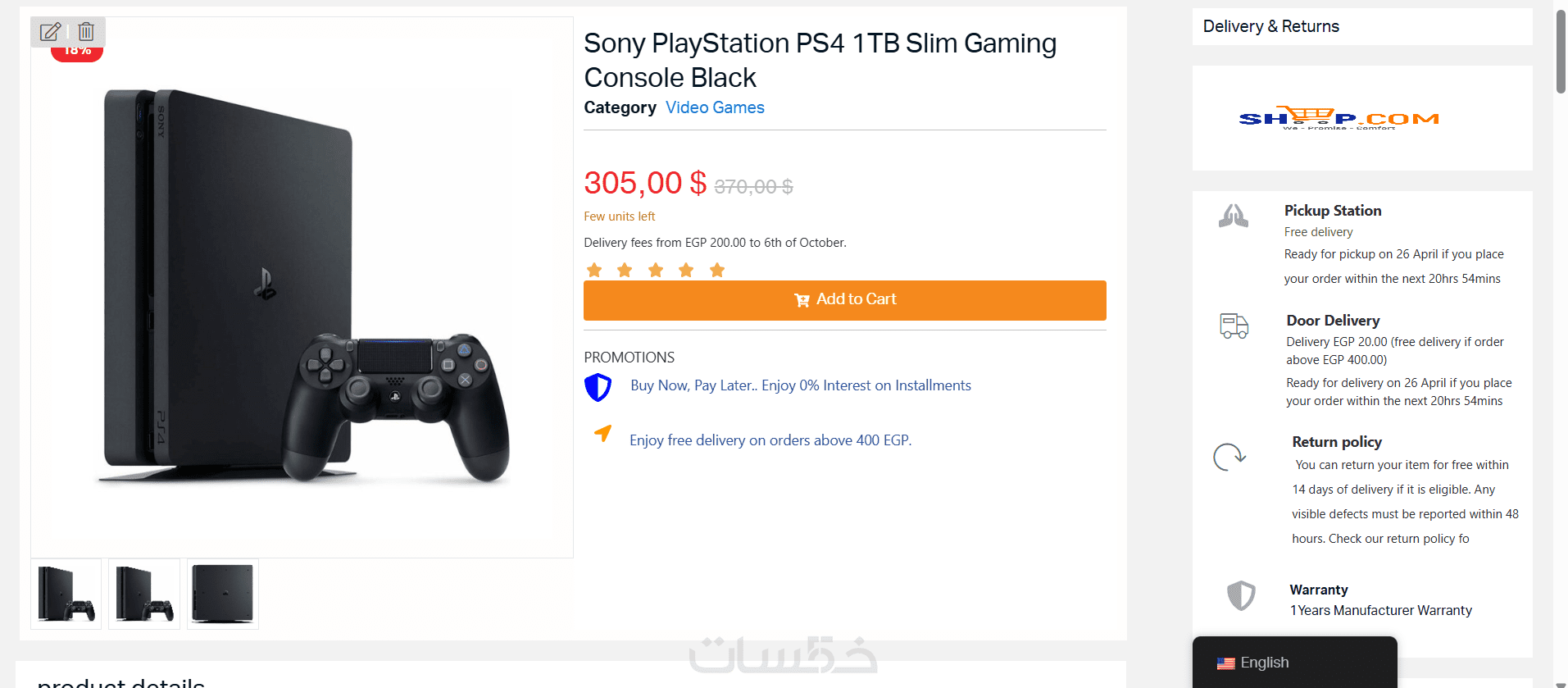Select the first product thumbnail
Image resolution: width=1568 pixels, height=688 pixels.
pos(66,595)
